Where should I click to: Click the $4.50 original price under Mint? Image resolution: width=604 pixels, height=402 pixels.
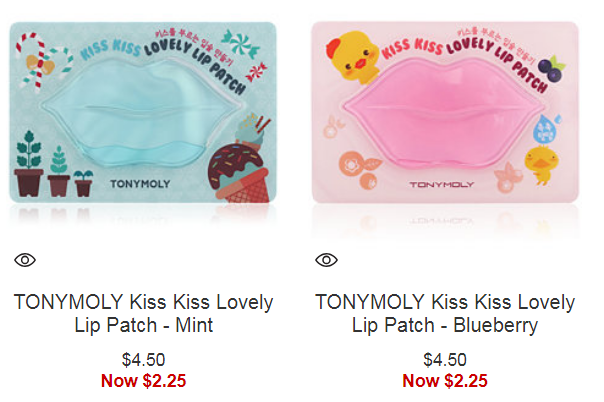tap(143, 360)
